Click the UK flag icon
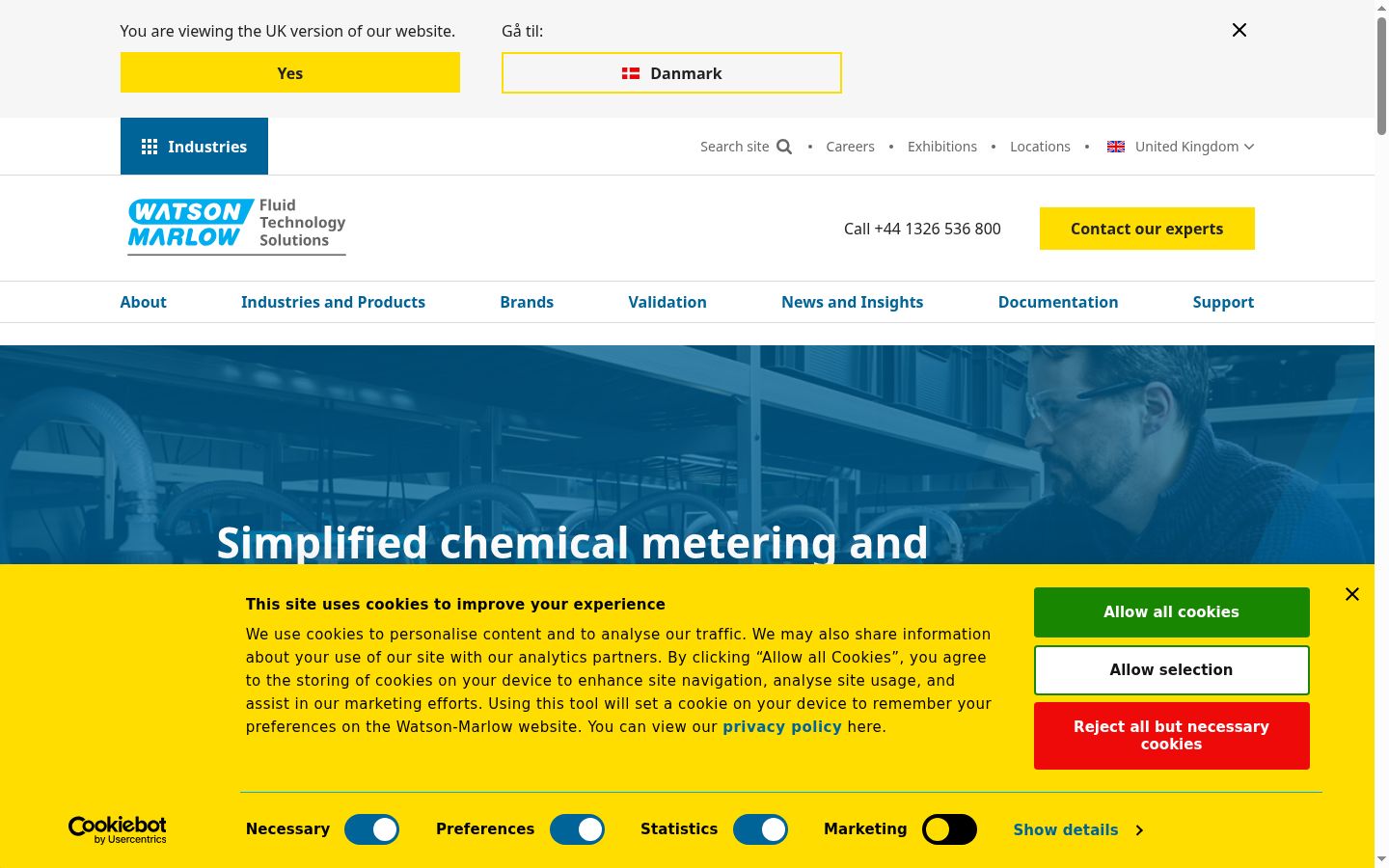The width and height of the screenshot is (1389, 868). (x=1116, y=147)
